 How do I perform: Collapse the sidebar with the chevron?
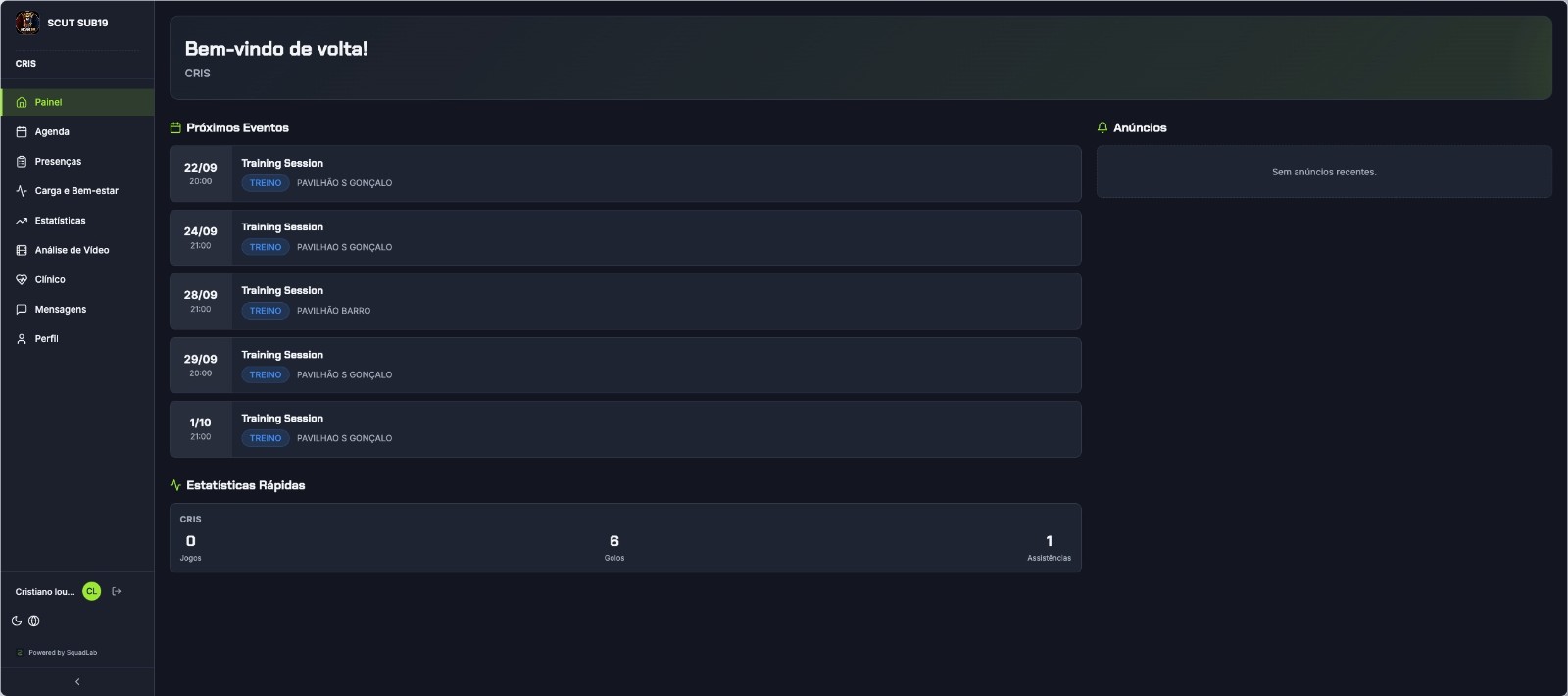point(77,681)
